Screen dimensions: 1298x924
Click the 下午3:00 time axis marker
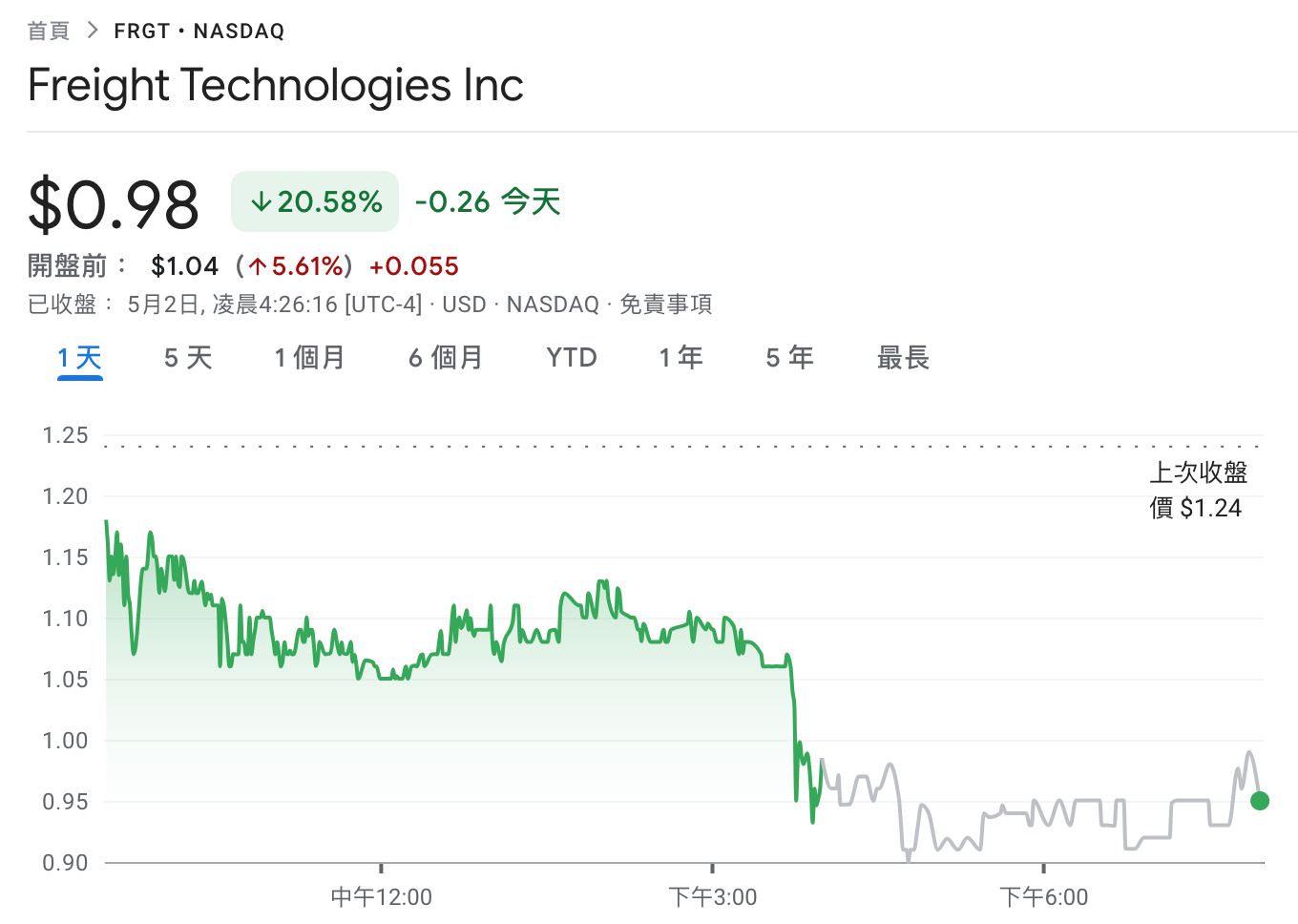pos(713,896)
